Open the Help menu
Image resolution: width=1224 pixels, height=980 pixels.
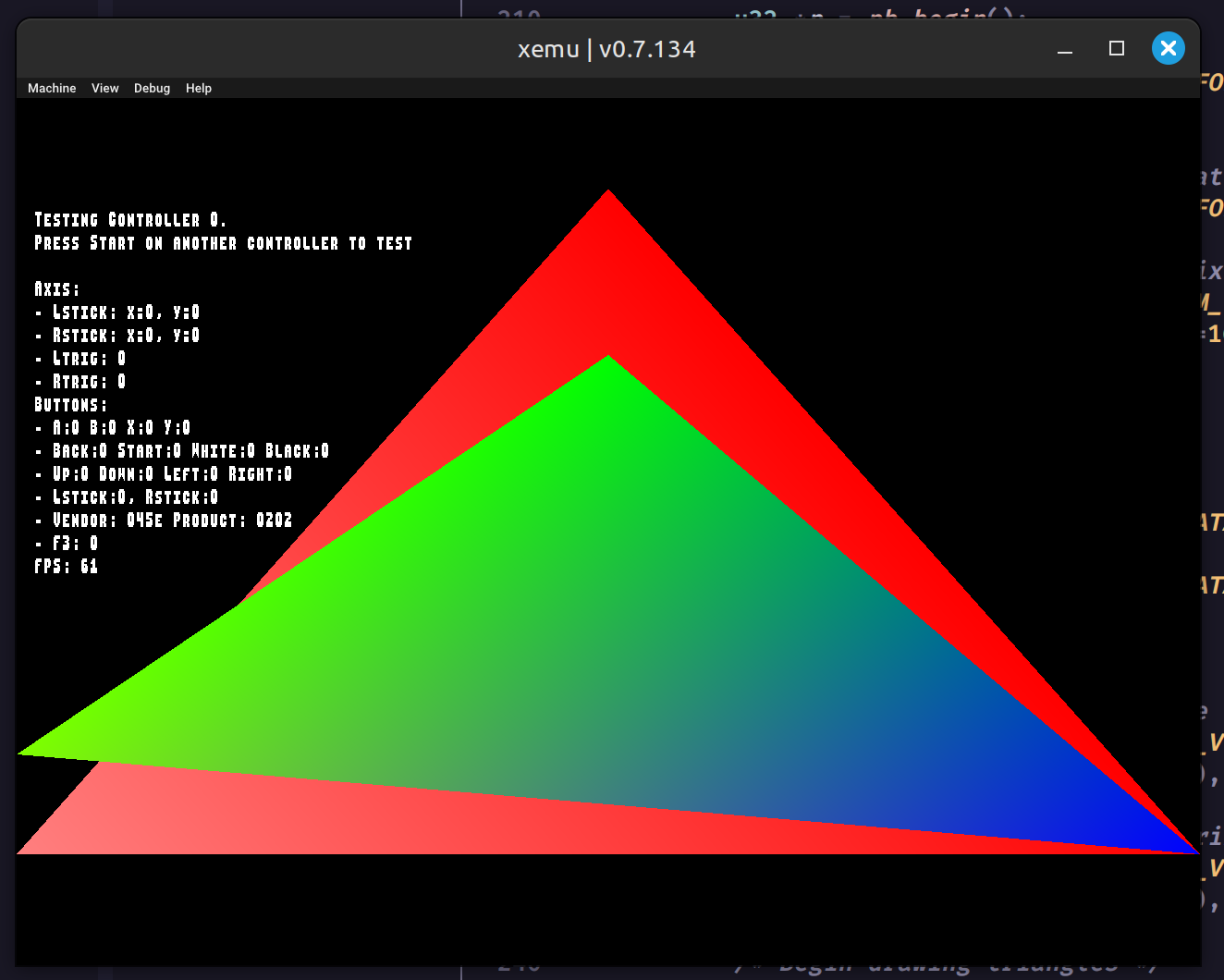point(198,88)
